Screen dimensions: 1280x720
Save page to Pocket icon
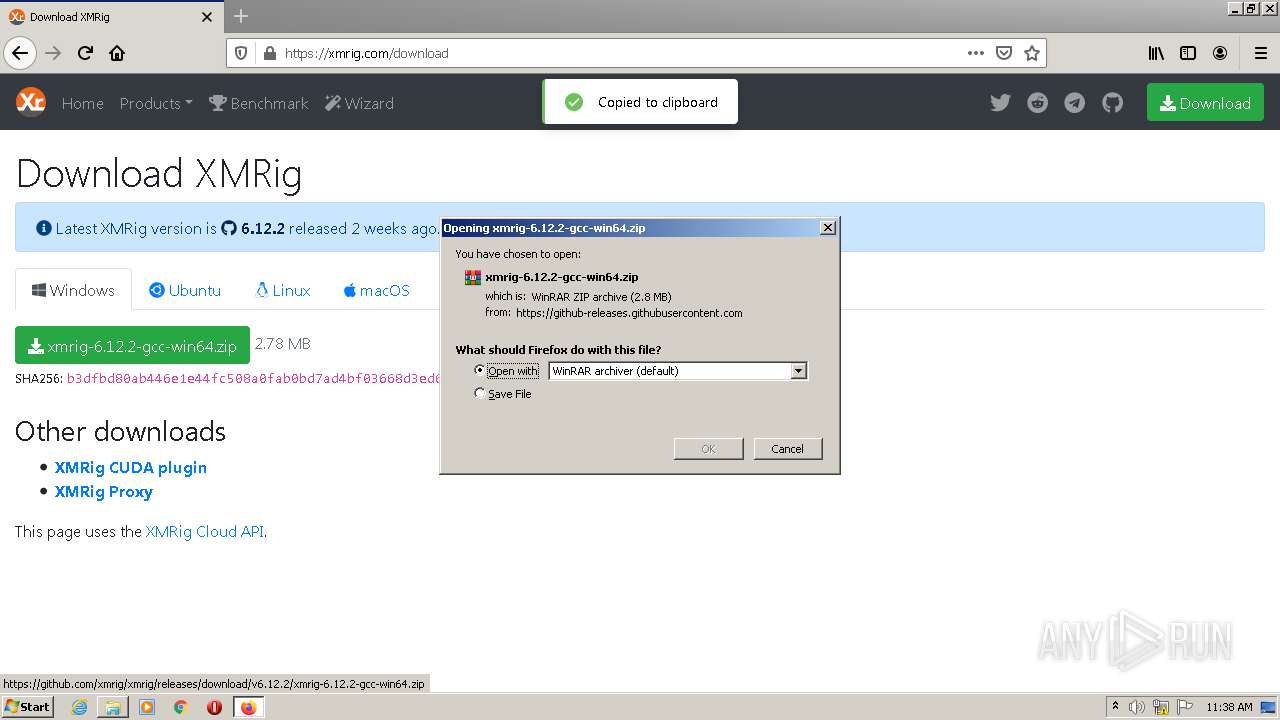click(x=1004, y=53)
